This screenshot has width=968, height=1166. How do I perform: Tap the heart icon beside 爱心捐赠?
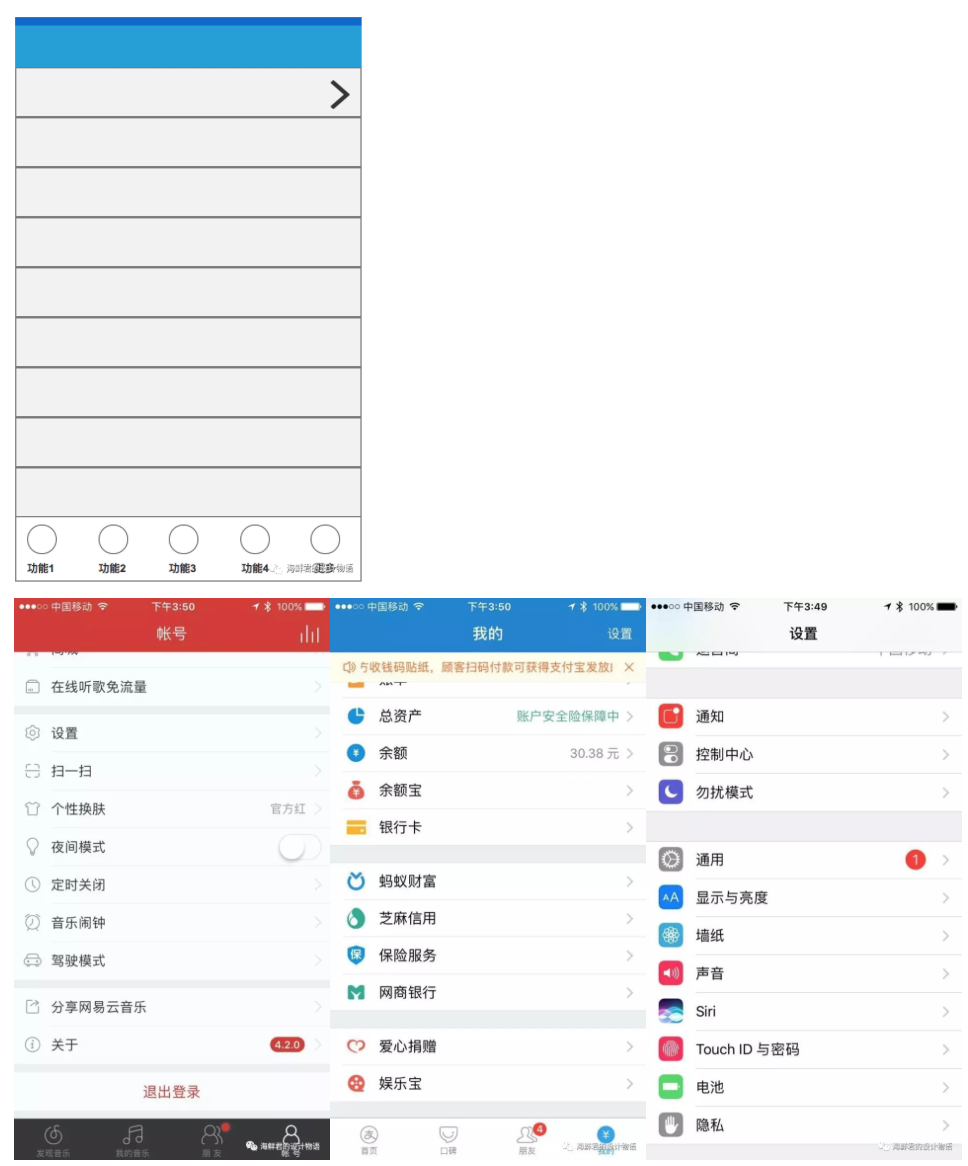coord(356,1046)
